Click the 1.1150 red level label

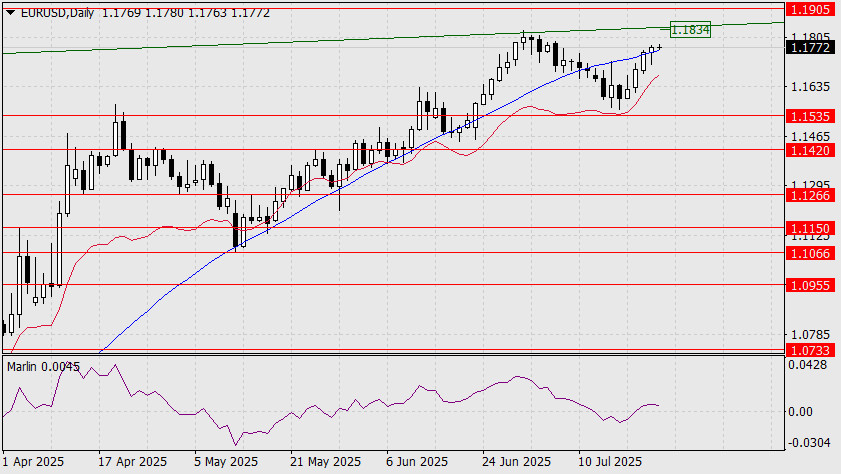tap(810, 228)
